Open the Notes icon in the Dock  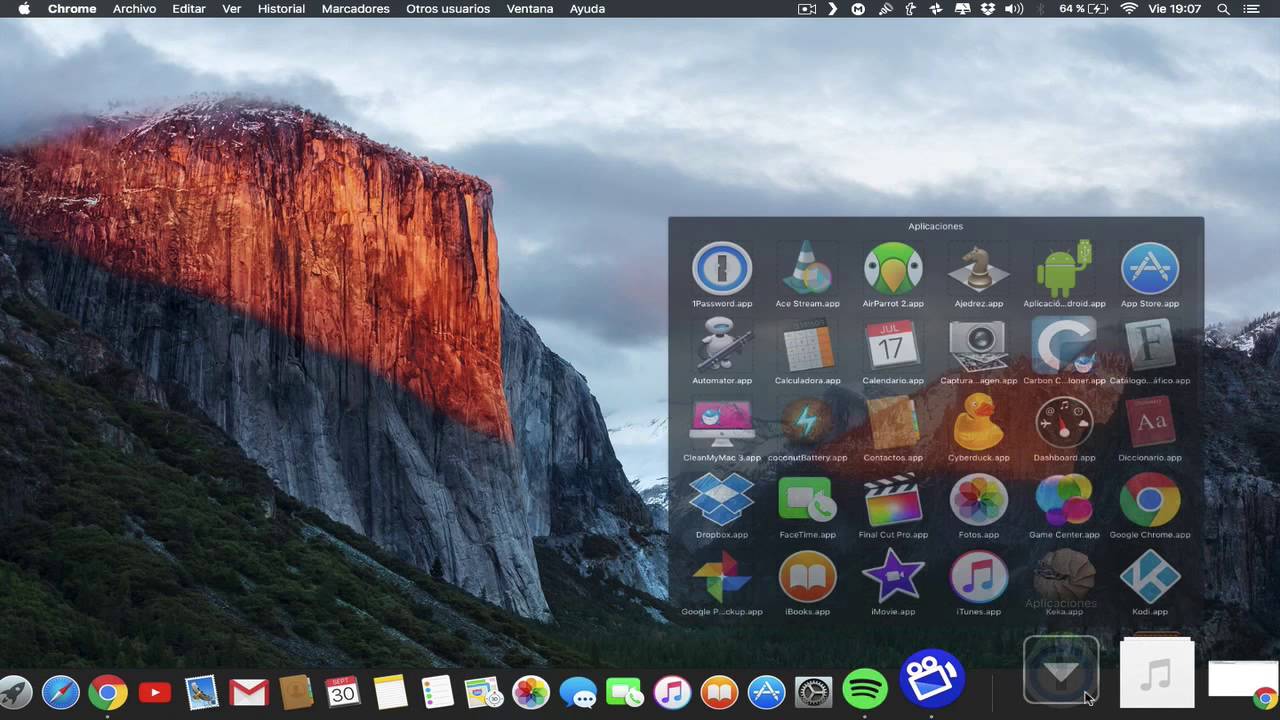coord(390,692)
